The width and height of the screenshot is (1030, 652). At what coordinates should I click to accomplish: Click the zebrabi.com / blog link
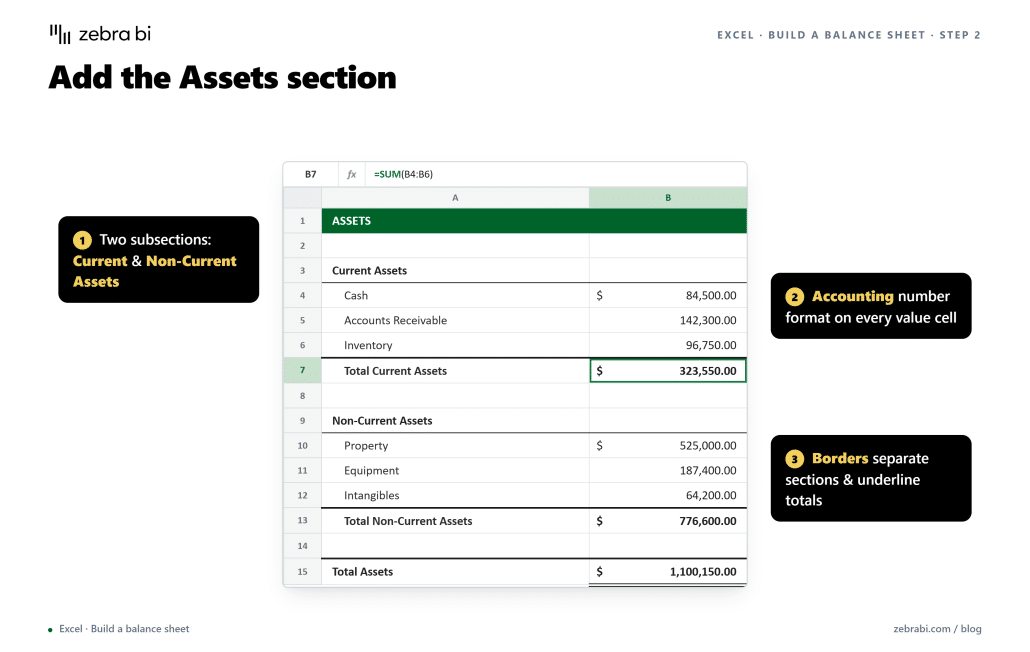(x=937, y=629)
